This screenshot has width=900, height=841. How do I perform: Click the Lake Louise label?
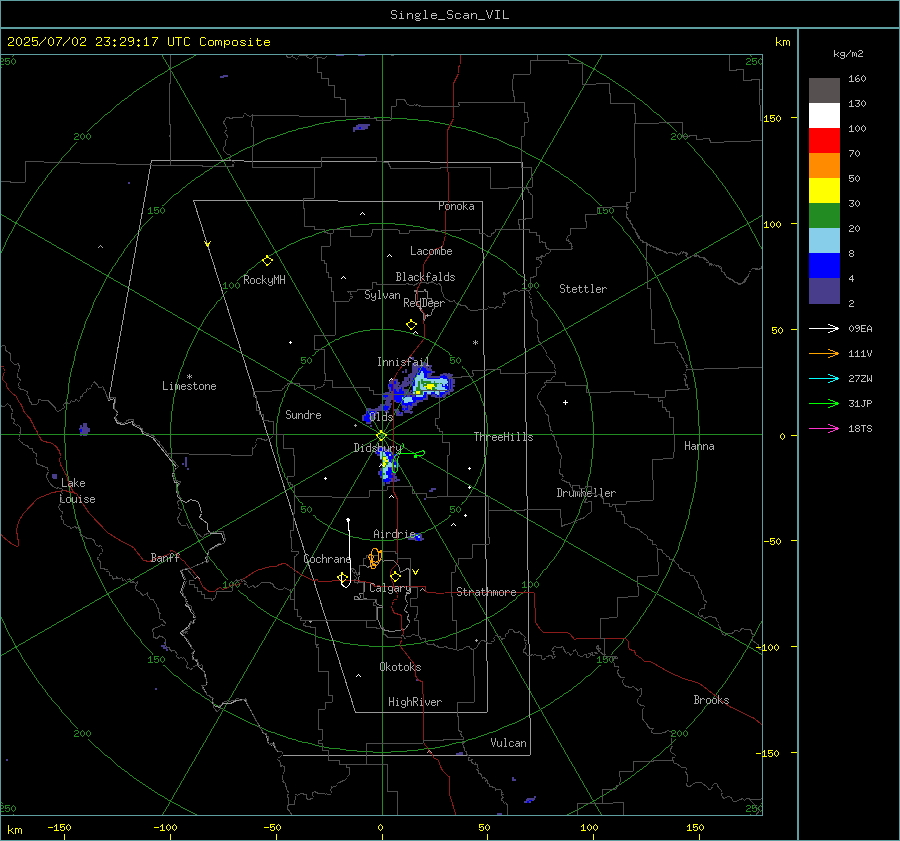77,491
